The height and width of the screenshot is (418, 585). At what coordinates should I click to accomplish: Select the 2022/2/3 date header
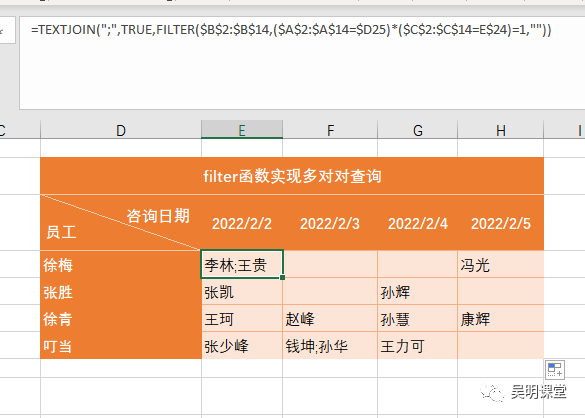(330, 223)
